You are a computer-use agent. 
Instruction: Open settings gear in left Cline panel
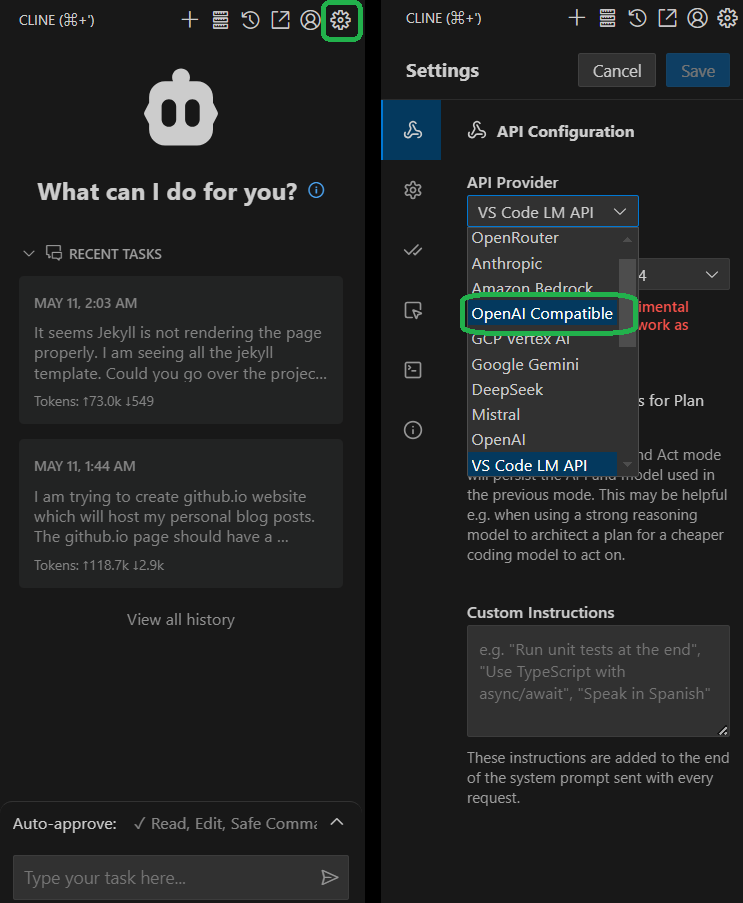point(340,20)
